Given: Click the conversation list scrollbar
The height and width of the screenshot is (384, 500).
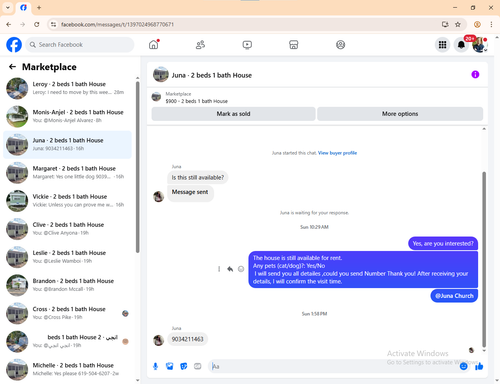Looking at the screenshot, I should [x=137, y=167].
